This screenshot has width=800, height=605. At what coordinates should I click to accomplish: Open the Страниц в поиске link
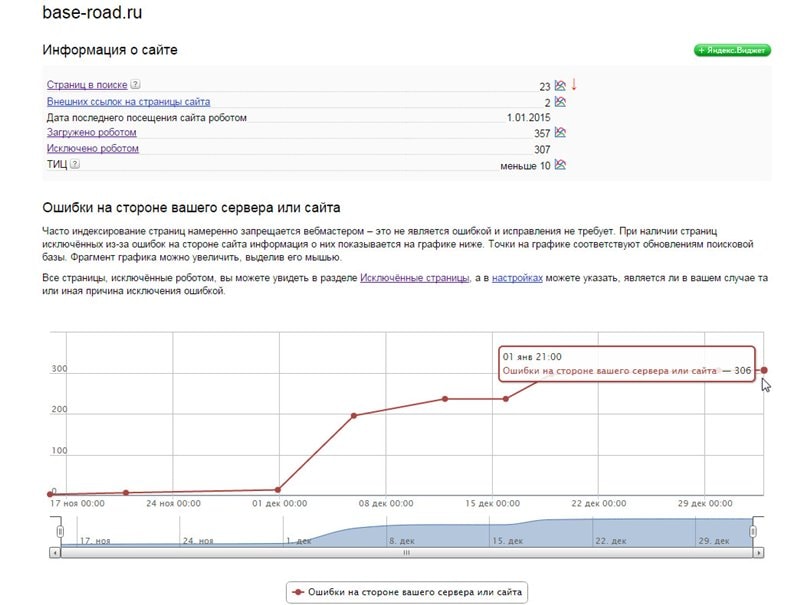[87, 86]
